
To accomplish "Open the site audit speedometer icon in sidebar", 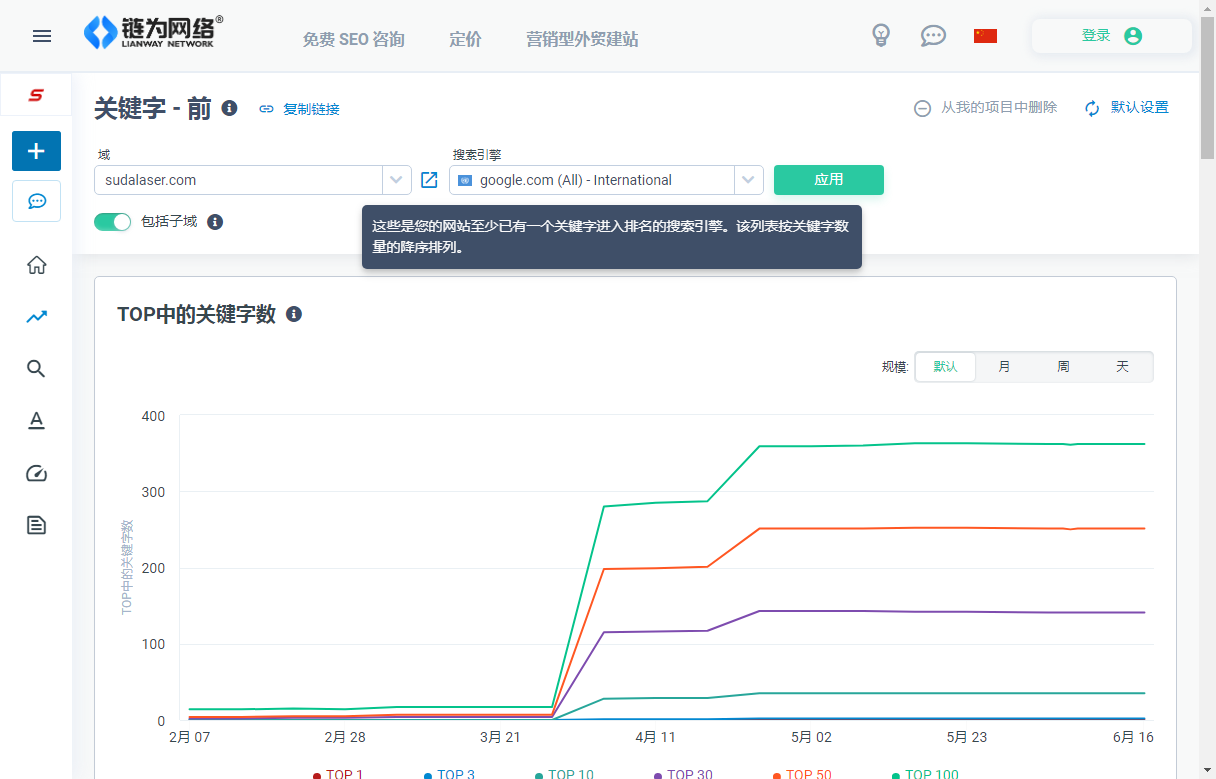I will tap(36, 473).
